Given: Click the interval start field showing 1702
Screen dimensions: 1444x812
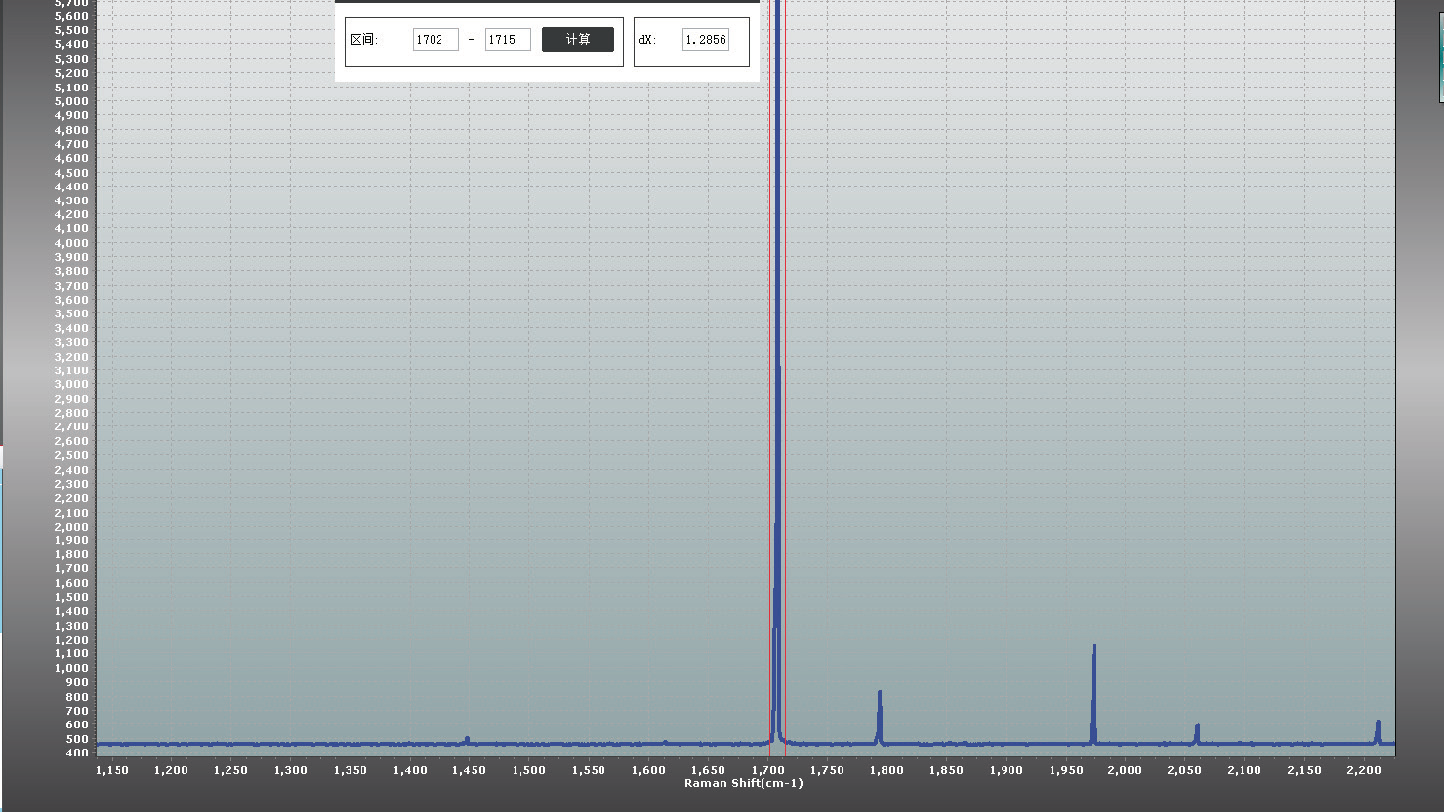Looking at the screenshot, I should (435, 40).
